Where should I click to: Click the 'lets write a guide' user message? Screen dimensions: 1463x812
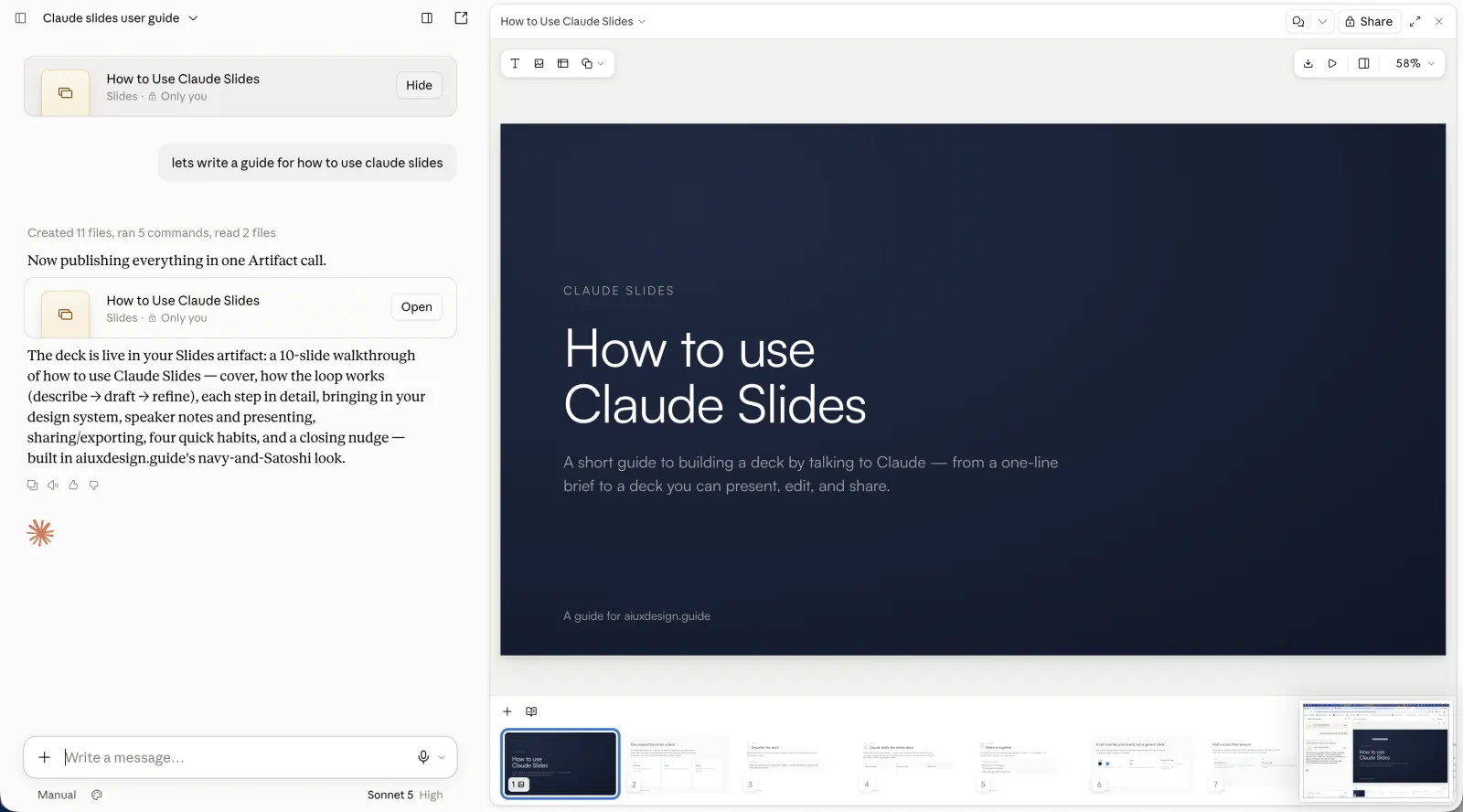pos(307,163)
